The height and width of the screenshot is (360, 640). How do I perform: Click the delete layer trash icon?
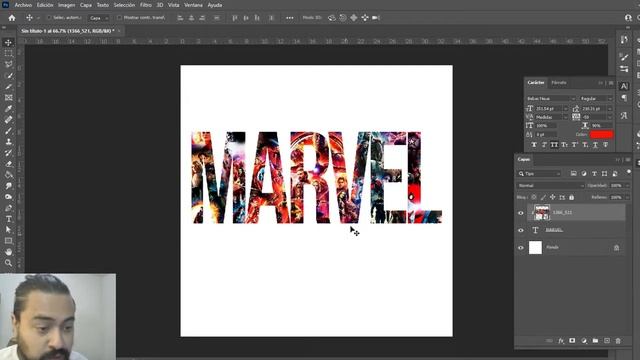(618, 340)
